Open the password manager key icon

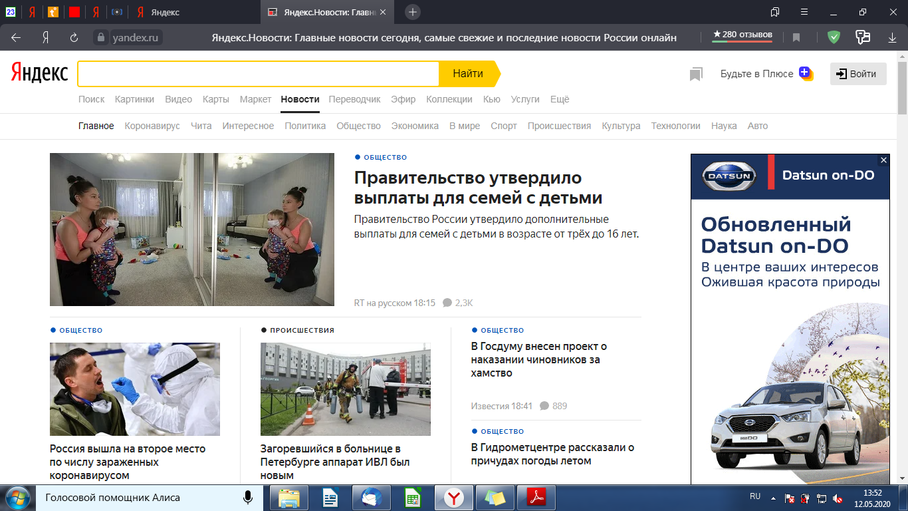862,38
